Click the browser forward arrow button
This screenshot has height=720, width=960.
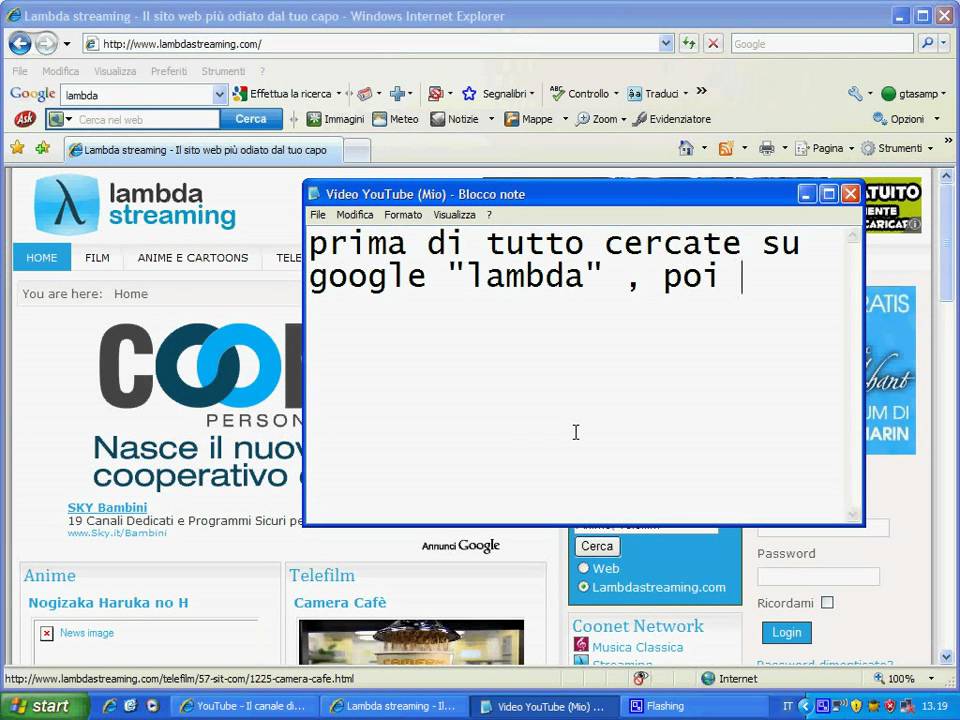[46, 43]
